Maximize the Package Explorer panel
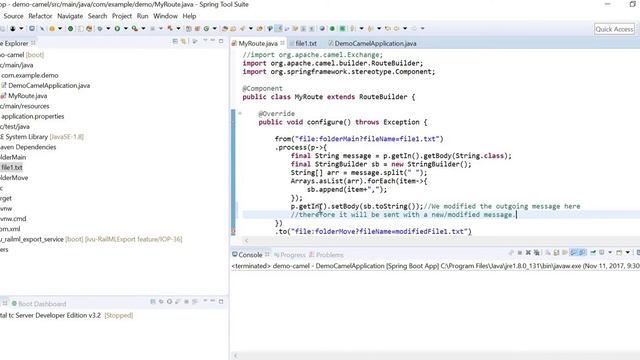 click(x=221, y=41)
